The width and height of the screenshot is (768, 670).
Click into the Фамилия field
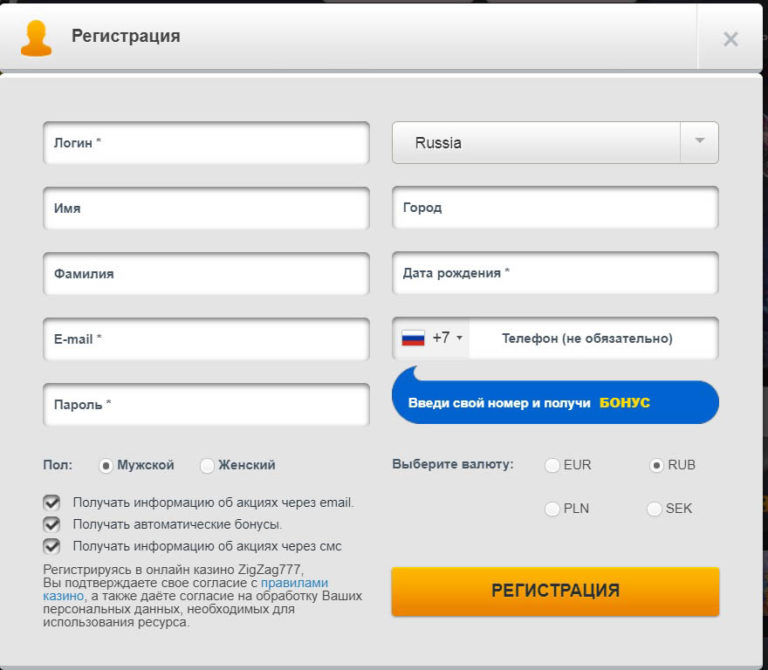[206, 273]
